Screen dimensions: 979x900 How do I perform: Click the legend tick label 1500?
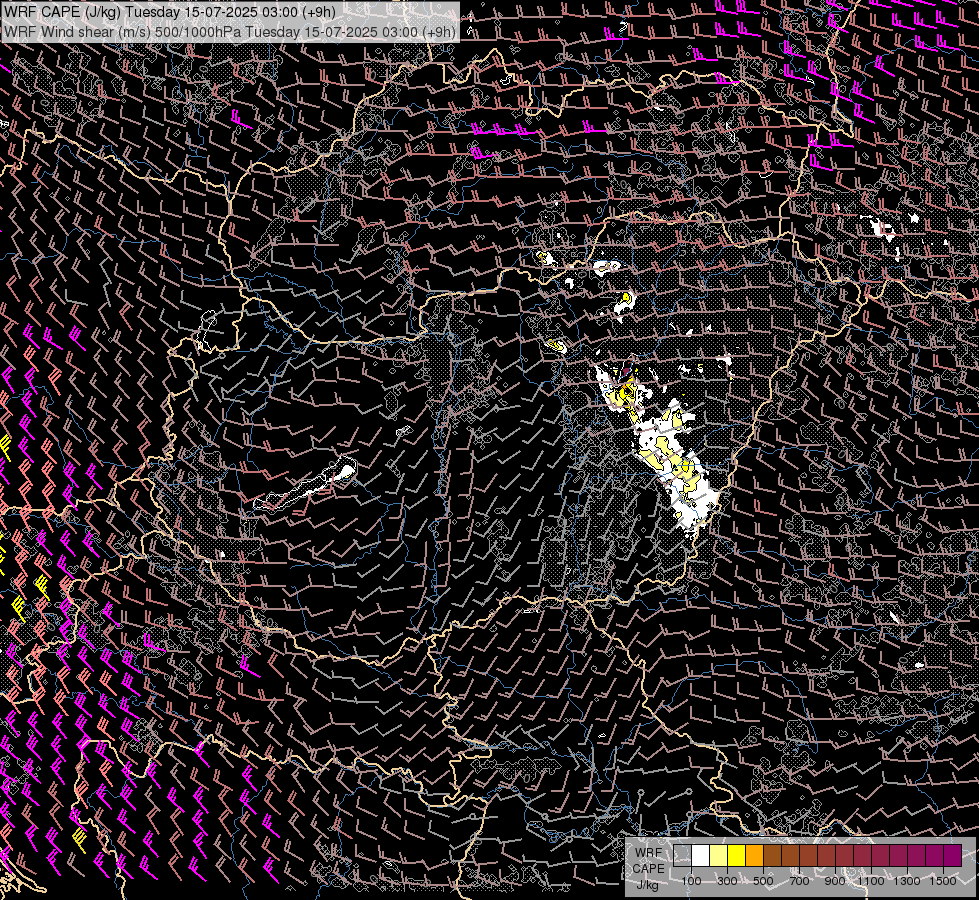point(943,881)
